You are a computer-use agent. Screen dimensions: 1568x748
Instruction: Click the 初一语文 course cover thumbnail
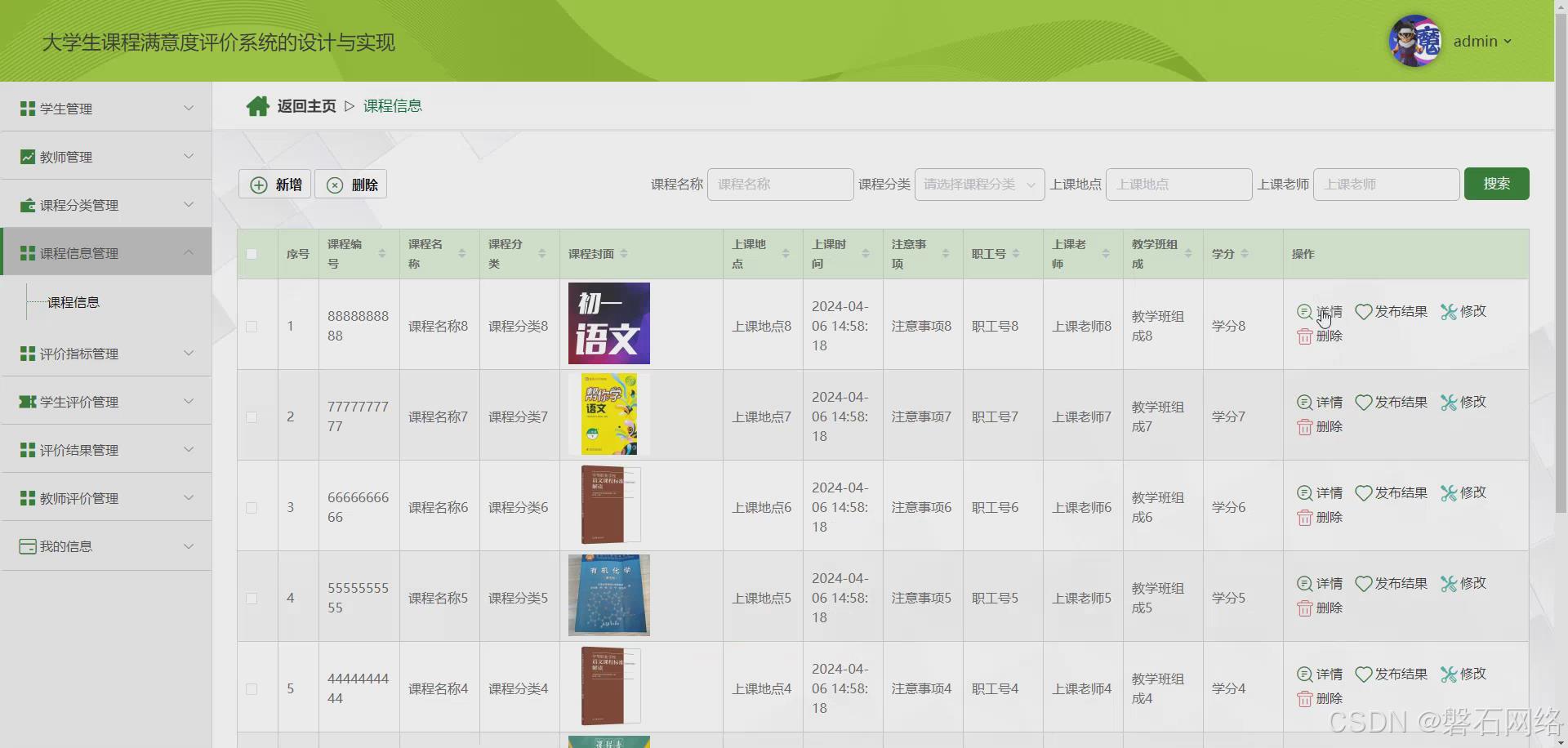609,323
